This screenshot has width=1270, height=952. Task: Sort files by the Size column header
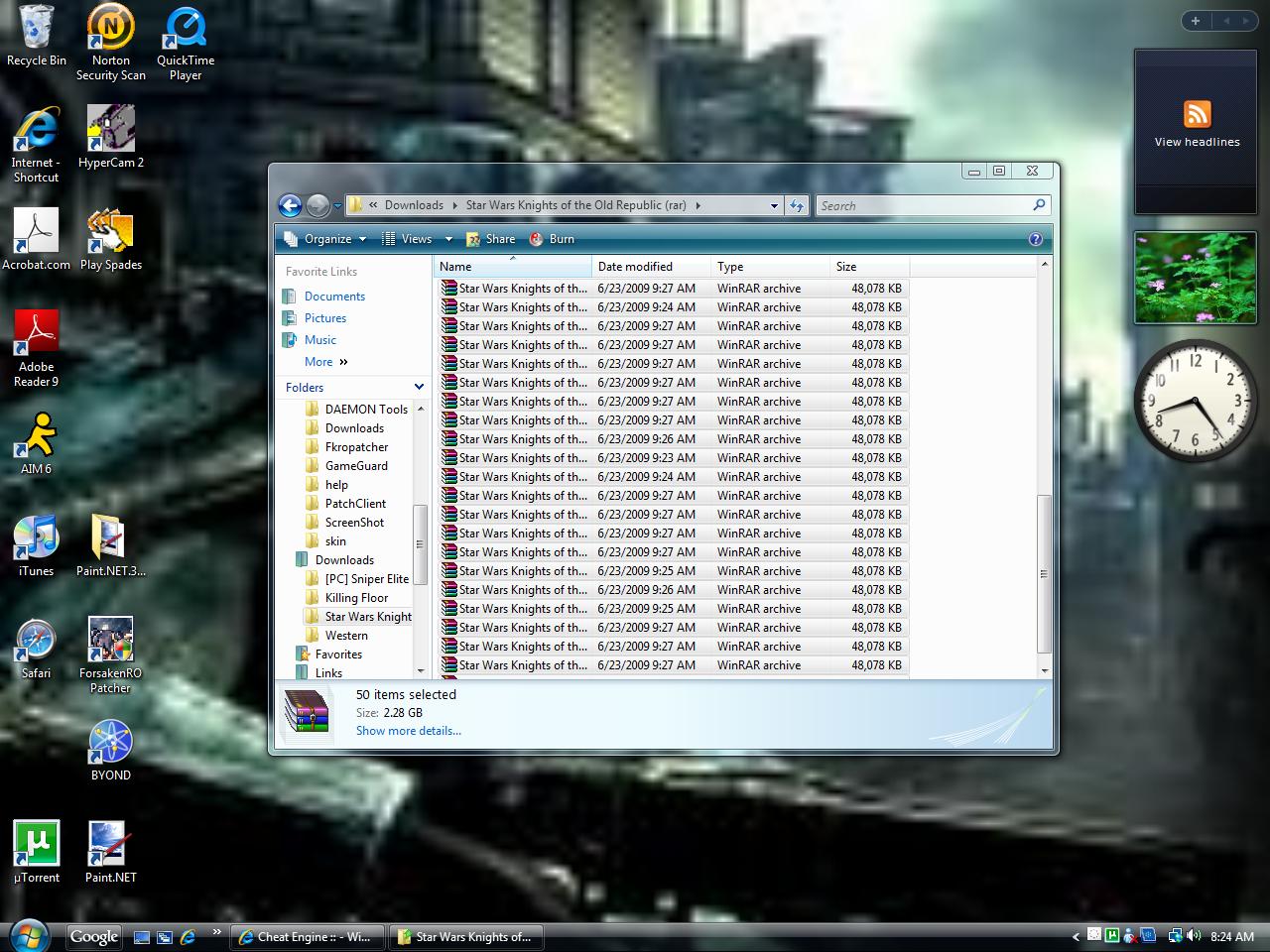coord(870,267)
